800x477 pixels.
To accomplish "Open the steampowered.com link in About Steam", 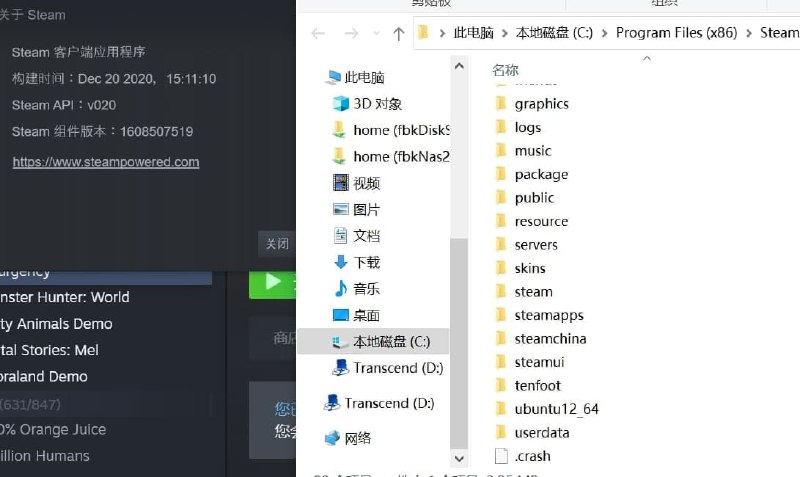I will pos(106,162).
